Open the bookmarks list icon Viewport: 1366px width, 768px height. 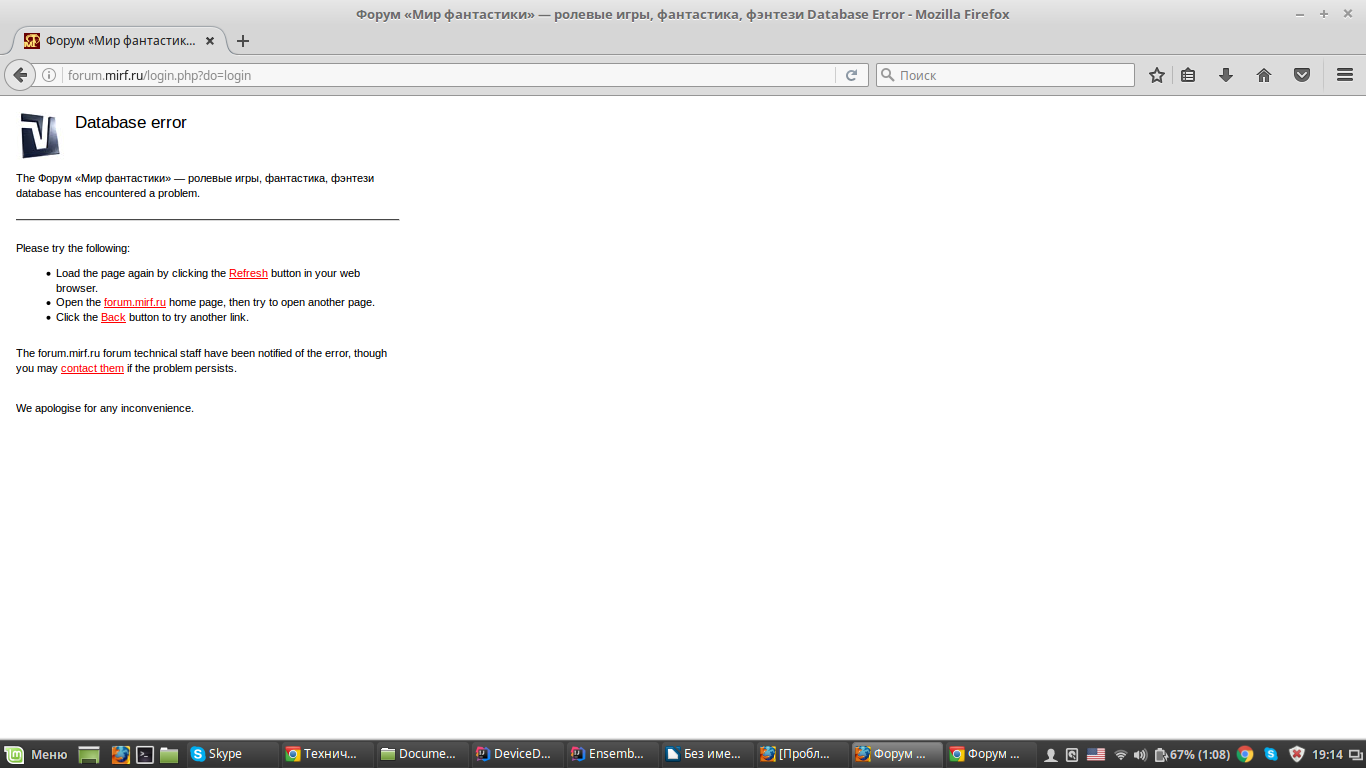(1188, 75)
